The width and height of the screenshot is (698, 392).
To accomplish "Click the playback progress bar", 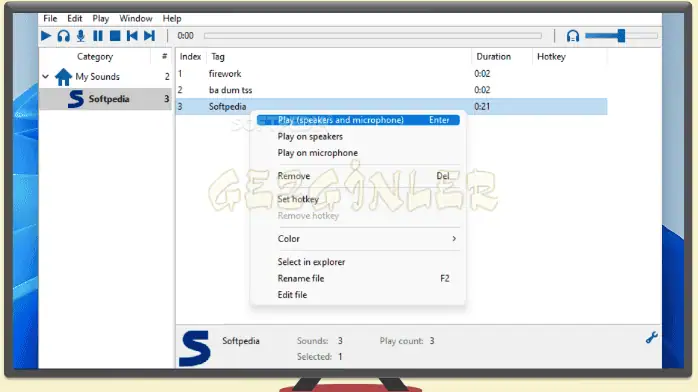I will pyautogui.click(x=373, y=36).
